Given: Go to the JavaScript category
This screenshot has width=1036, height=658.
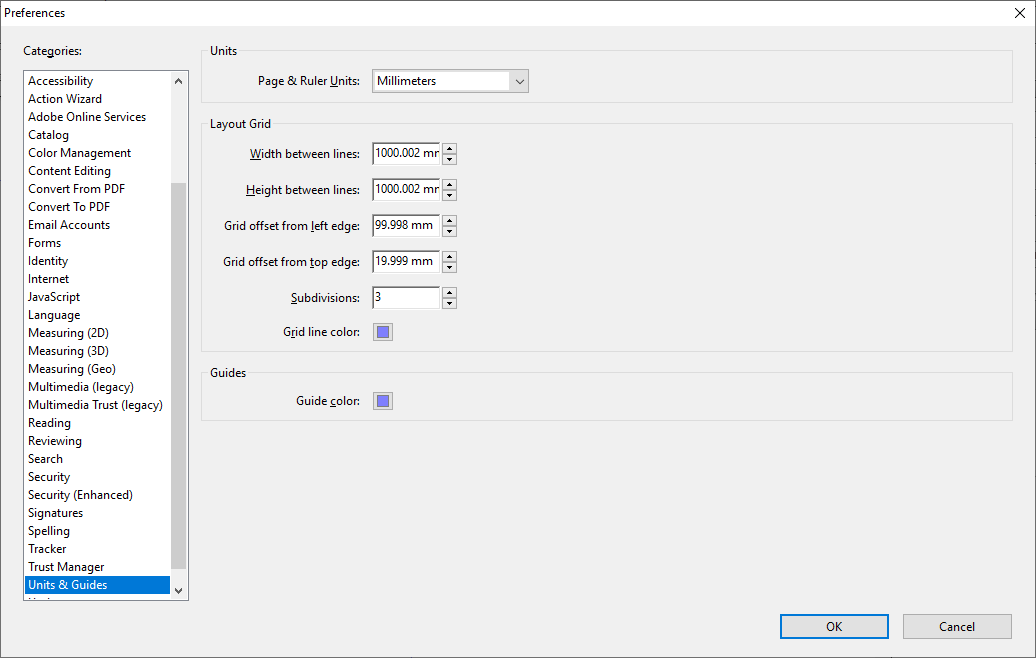Looking at the screenshot, I should coord(54,297).
